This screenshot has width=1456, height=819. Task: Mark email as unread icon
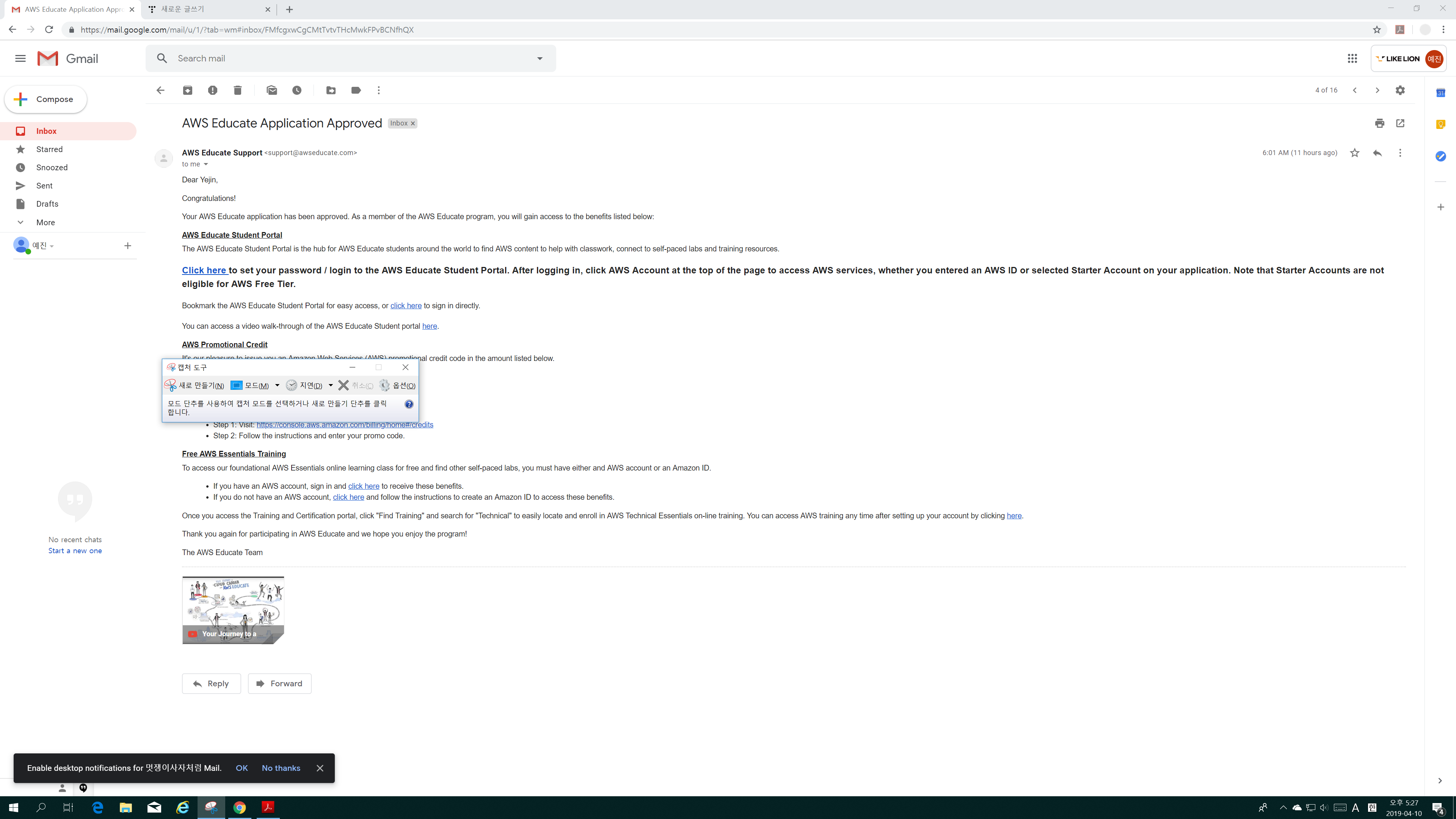[272, 91]
